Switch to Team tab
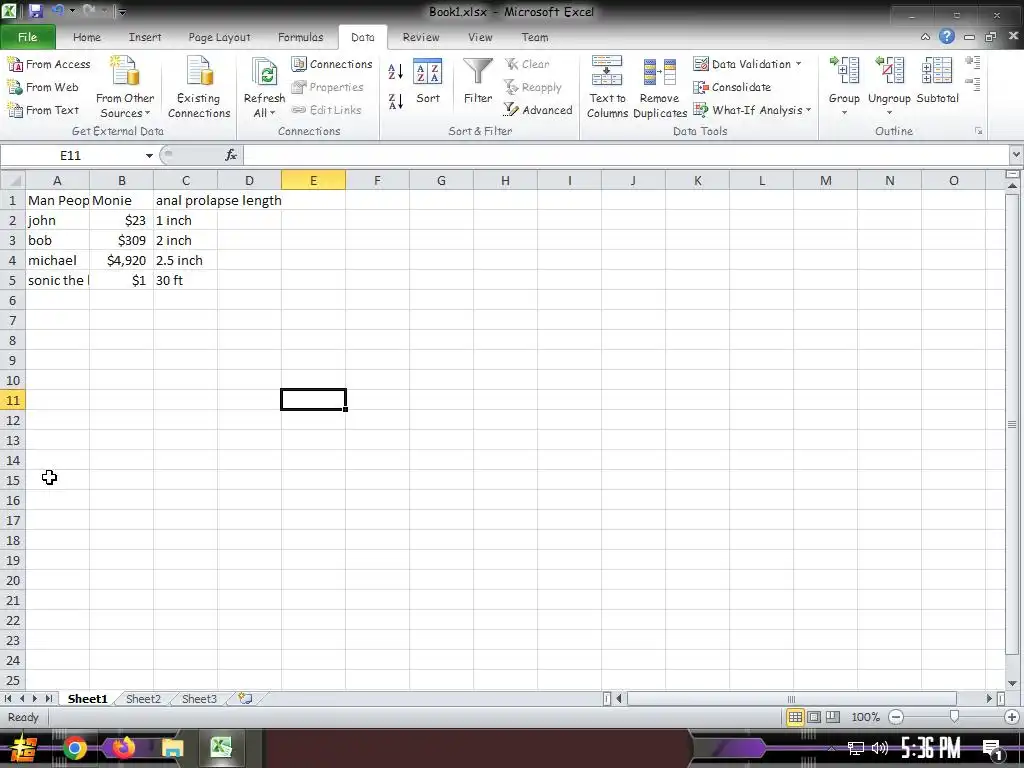The height and width of the screenshot is (768, 1024). coord(535,37)
